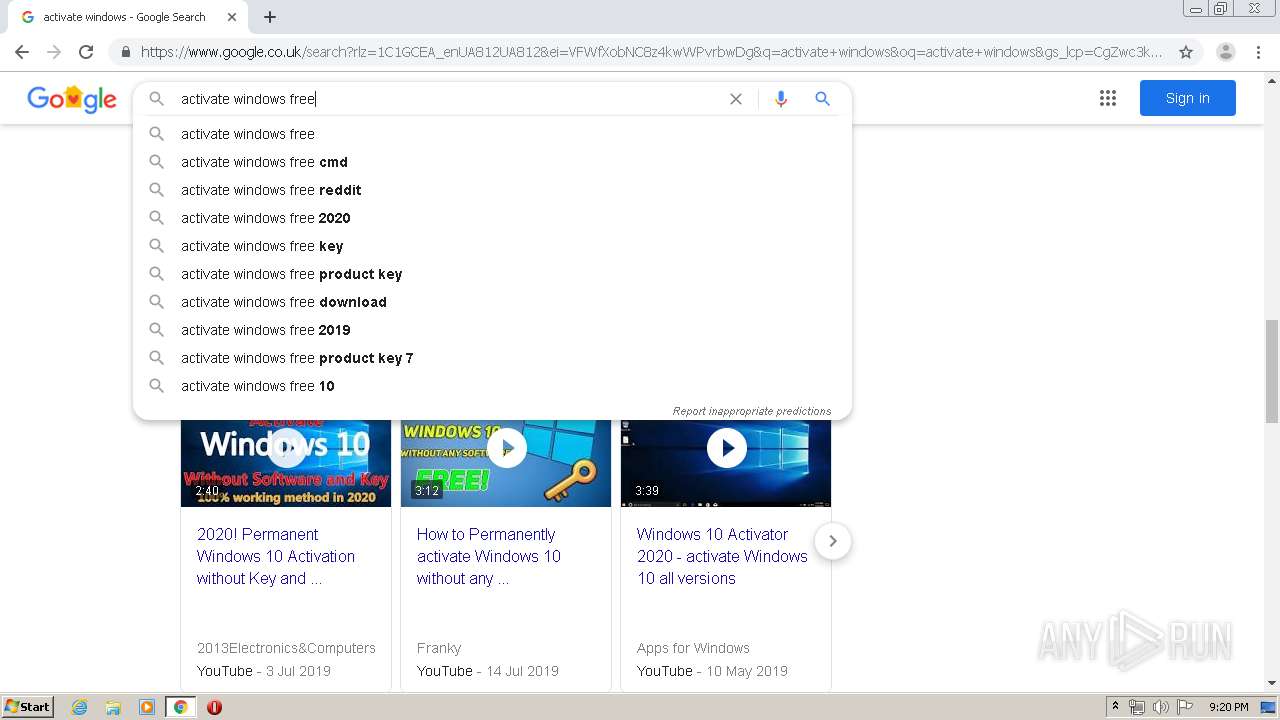The height and width of the screenshot is (720, 1280).
Task: Click the blue search magnifier button
Action: (822, 99)
